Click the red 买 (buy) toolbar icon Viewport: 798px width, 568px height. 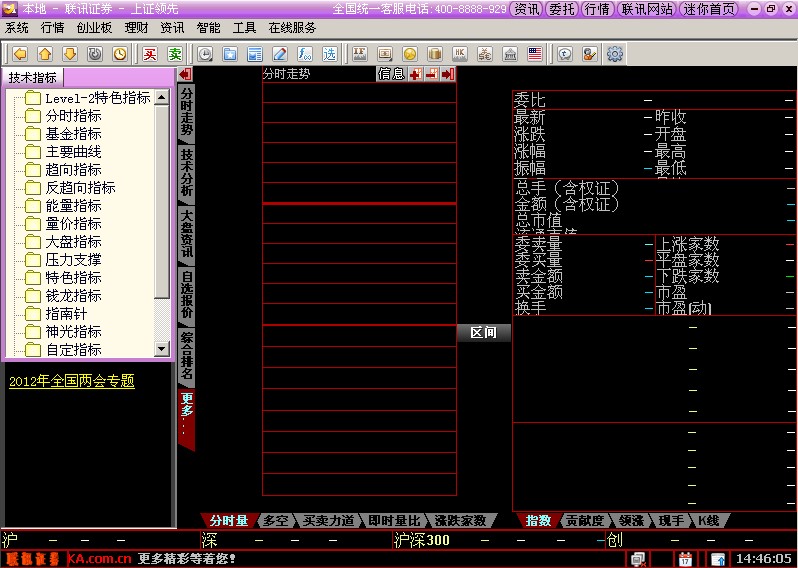[x=150, y=53]
